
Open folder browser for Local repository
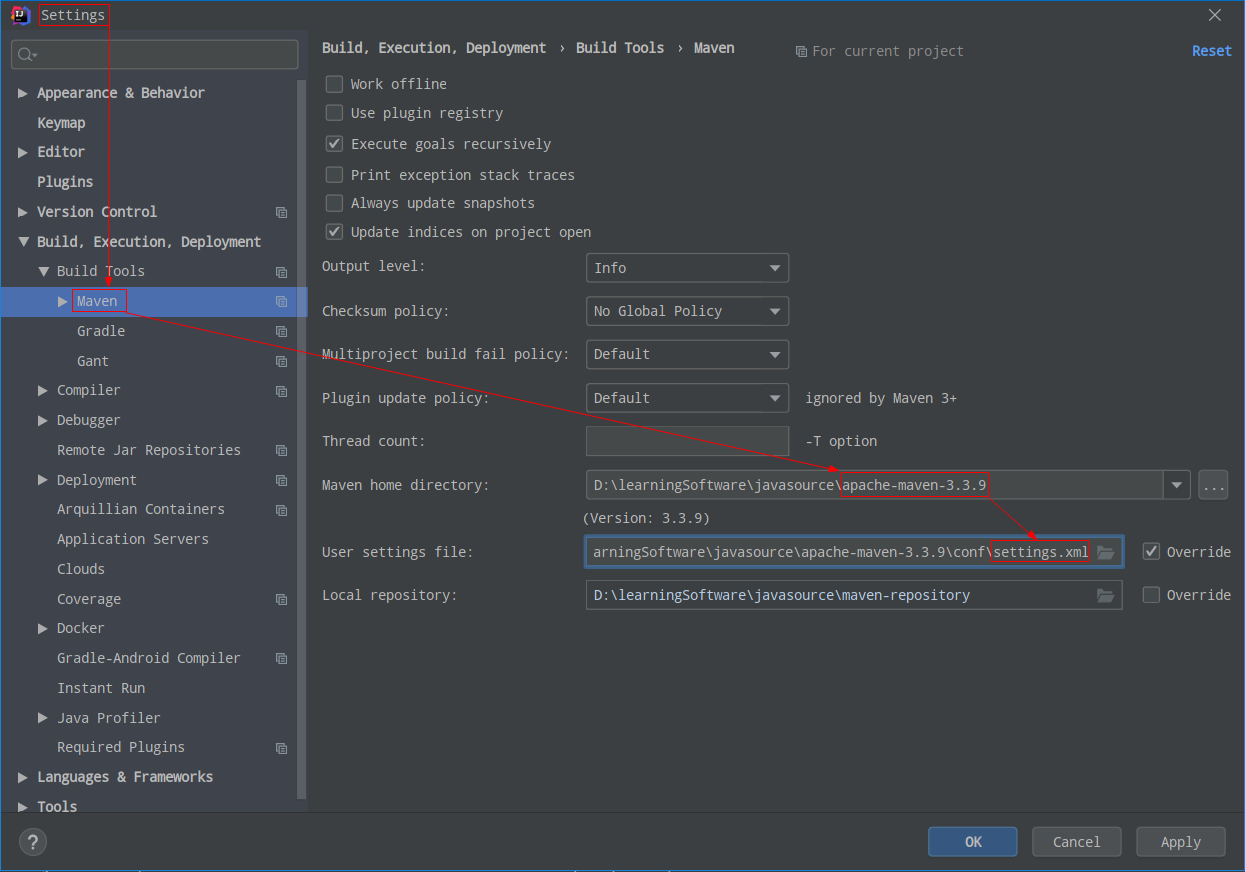pyautogui.click(x=1105, y=595)
